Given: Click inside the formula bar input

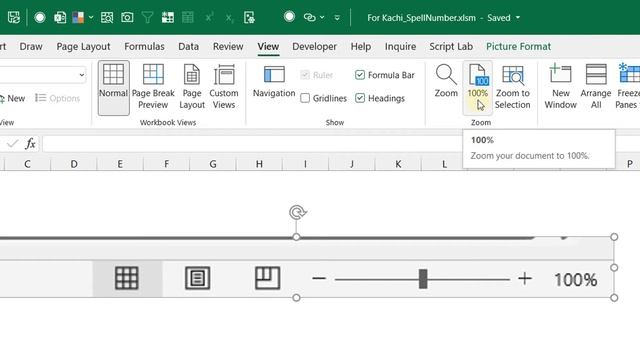Looking at the screenshot, I should tap(253, 144).
